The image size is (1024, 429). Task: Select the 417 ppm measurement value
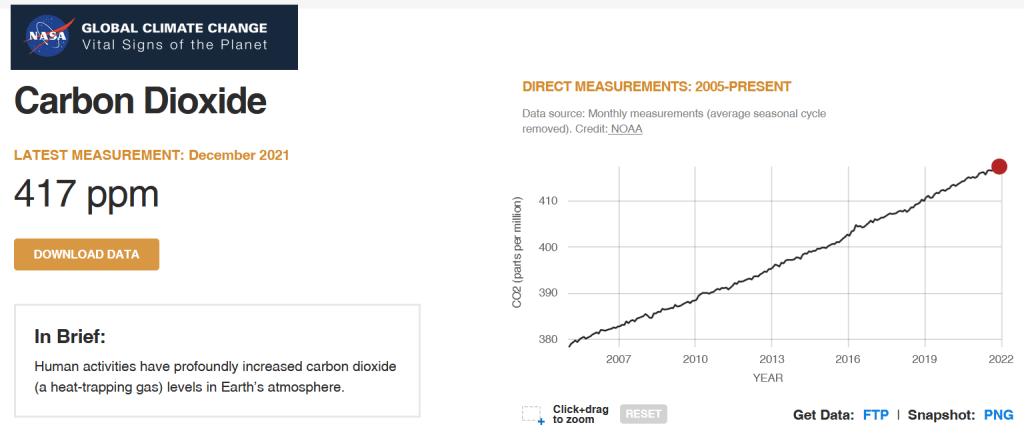coord(86,193)
